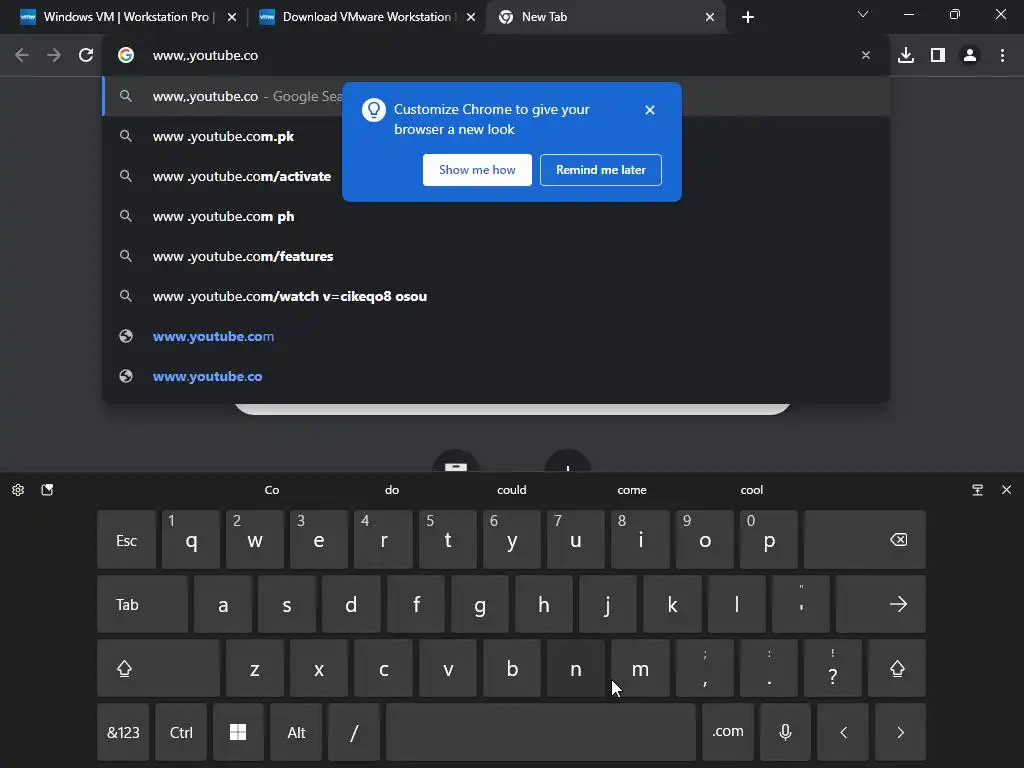Toggle the side panel icon
Image resolution: width=1024 pixels, height=768 pixels.
click(x=938, y=56)
